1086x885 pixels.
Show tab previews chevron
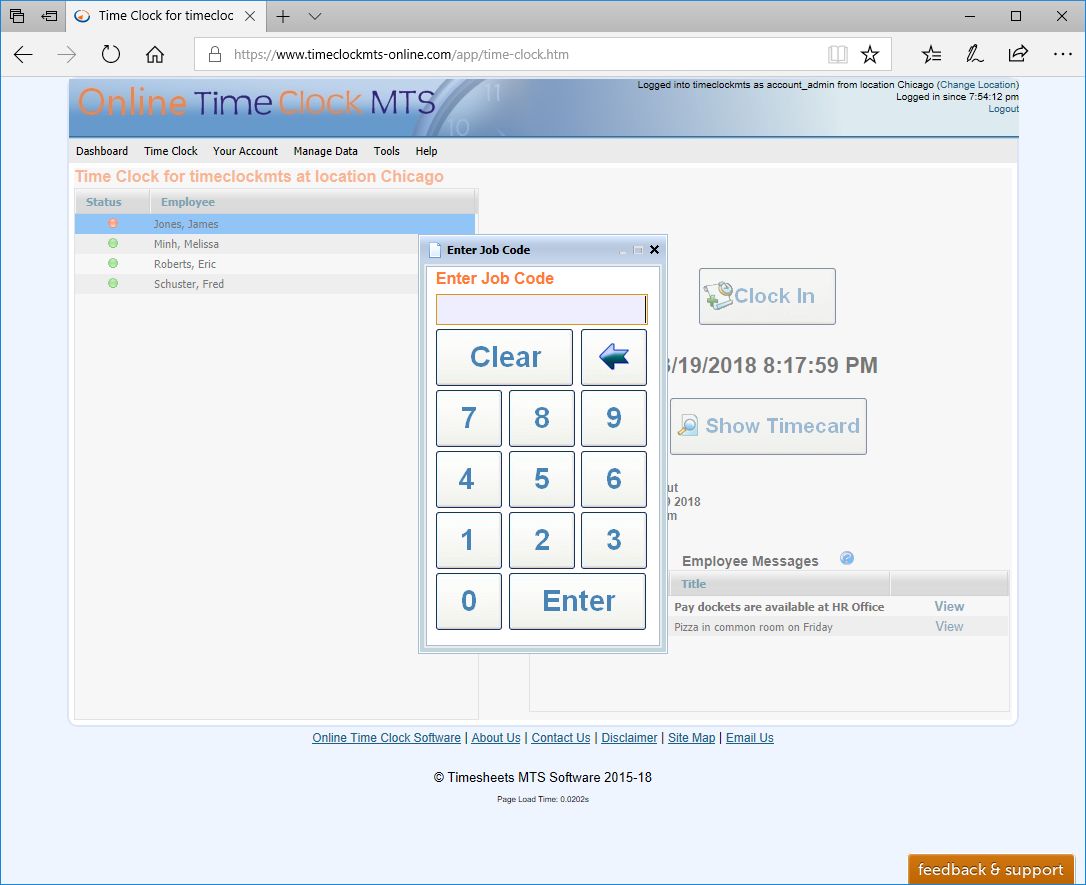click(x=315, y=16)
